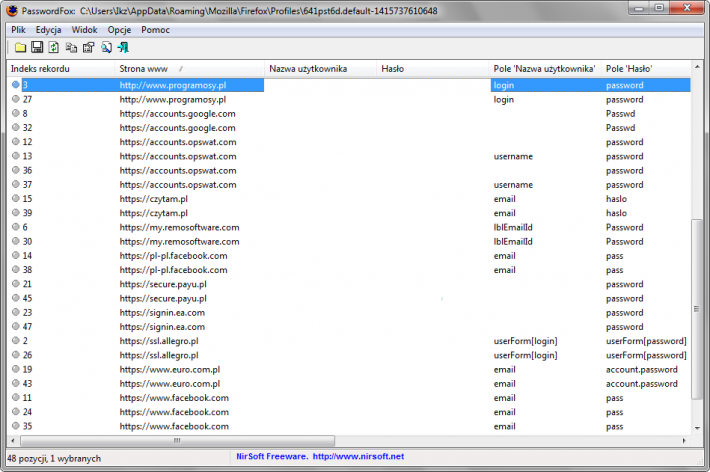
Task: Sort by Hasło column header
Action: pyautogui.click(x=432, y=69)
